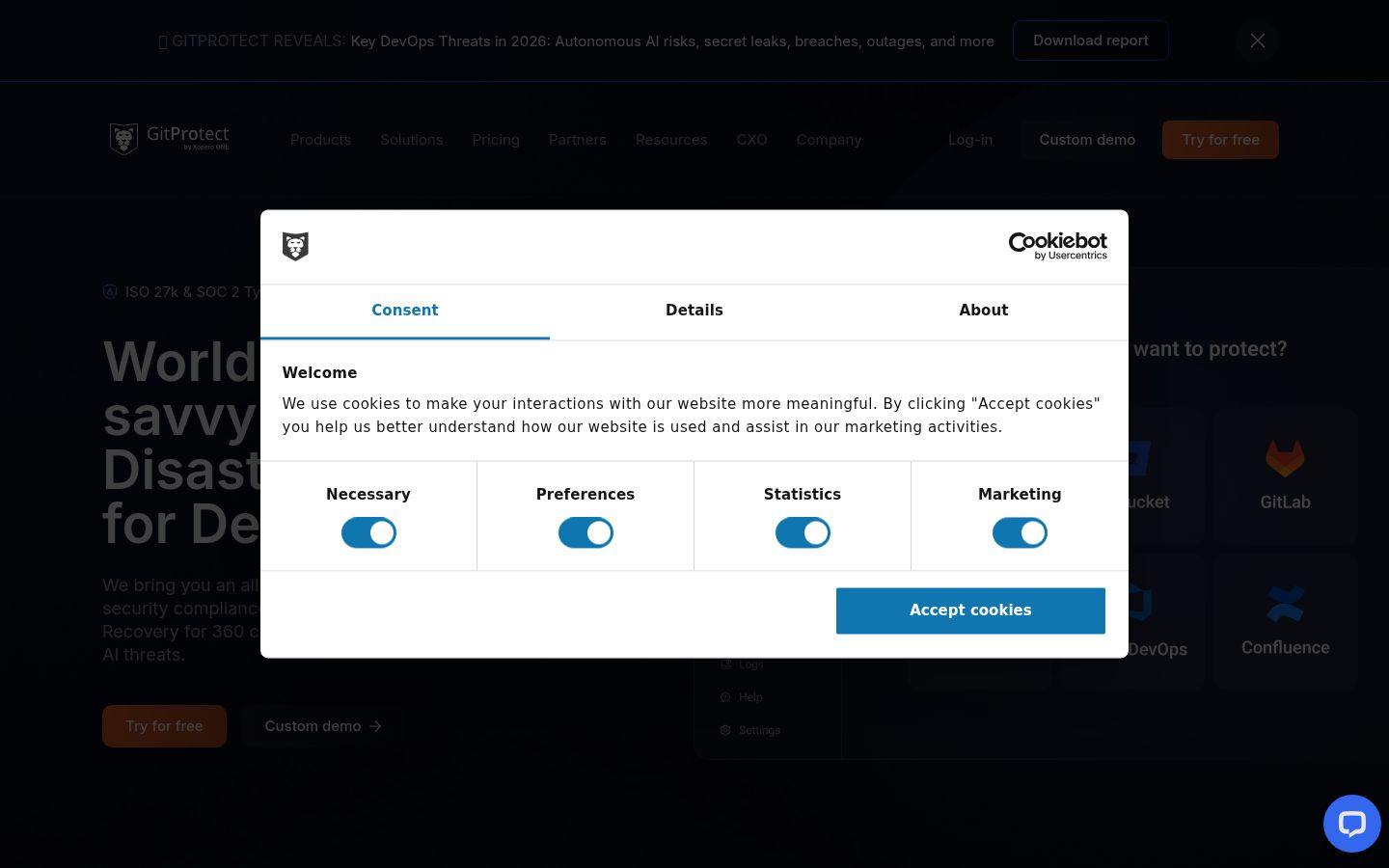
Task: Open the live chat widget
Action: click(1351, 823)
